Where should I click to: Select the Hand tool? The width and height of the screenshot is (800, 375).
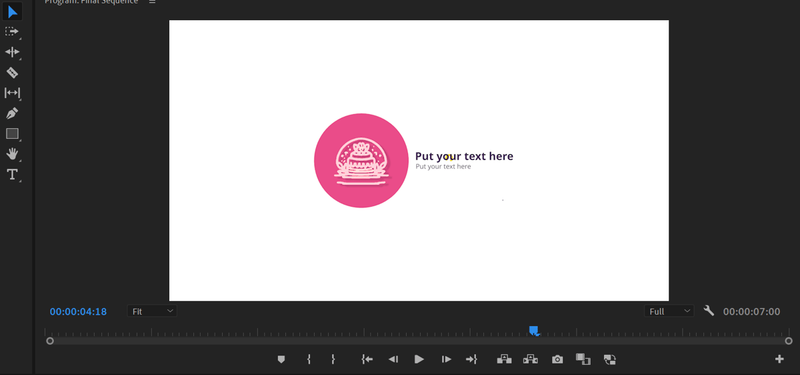(x=12, y=154)
